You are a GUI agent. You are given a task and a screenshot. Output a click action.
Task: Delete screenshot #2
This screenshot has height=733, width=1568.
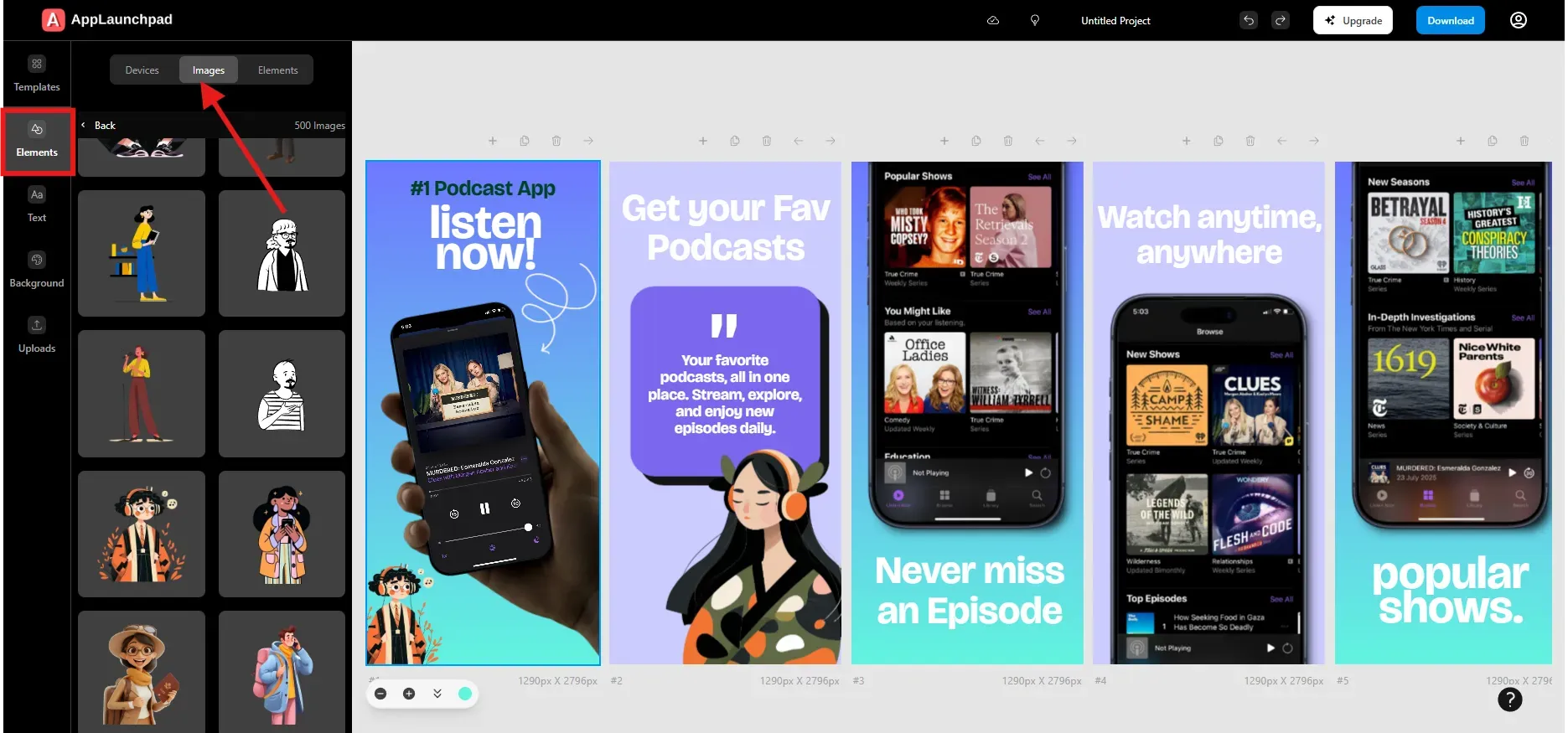767,141
